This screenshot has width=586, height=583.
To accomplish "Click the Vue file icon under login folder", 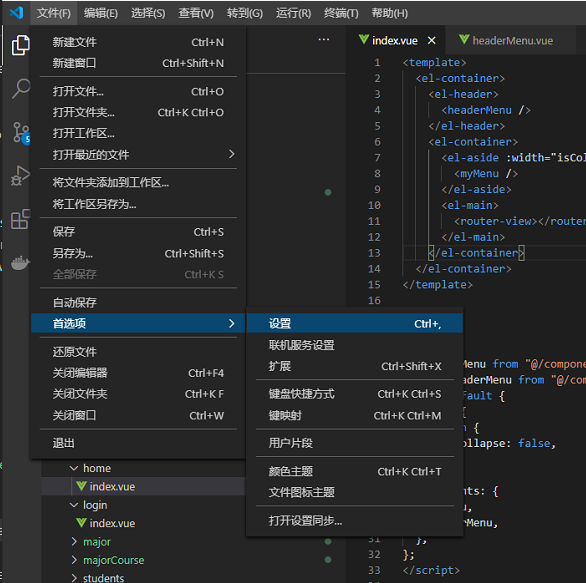I will coord(81,522).
